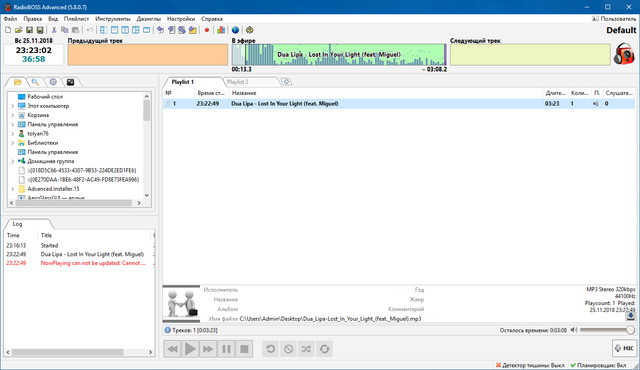
Task: Toggle the repeat loop button
Action: click(x=324, y=349)
